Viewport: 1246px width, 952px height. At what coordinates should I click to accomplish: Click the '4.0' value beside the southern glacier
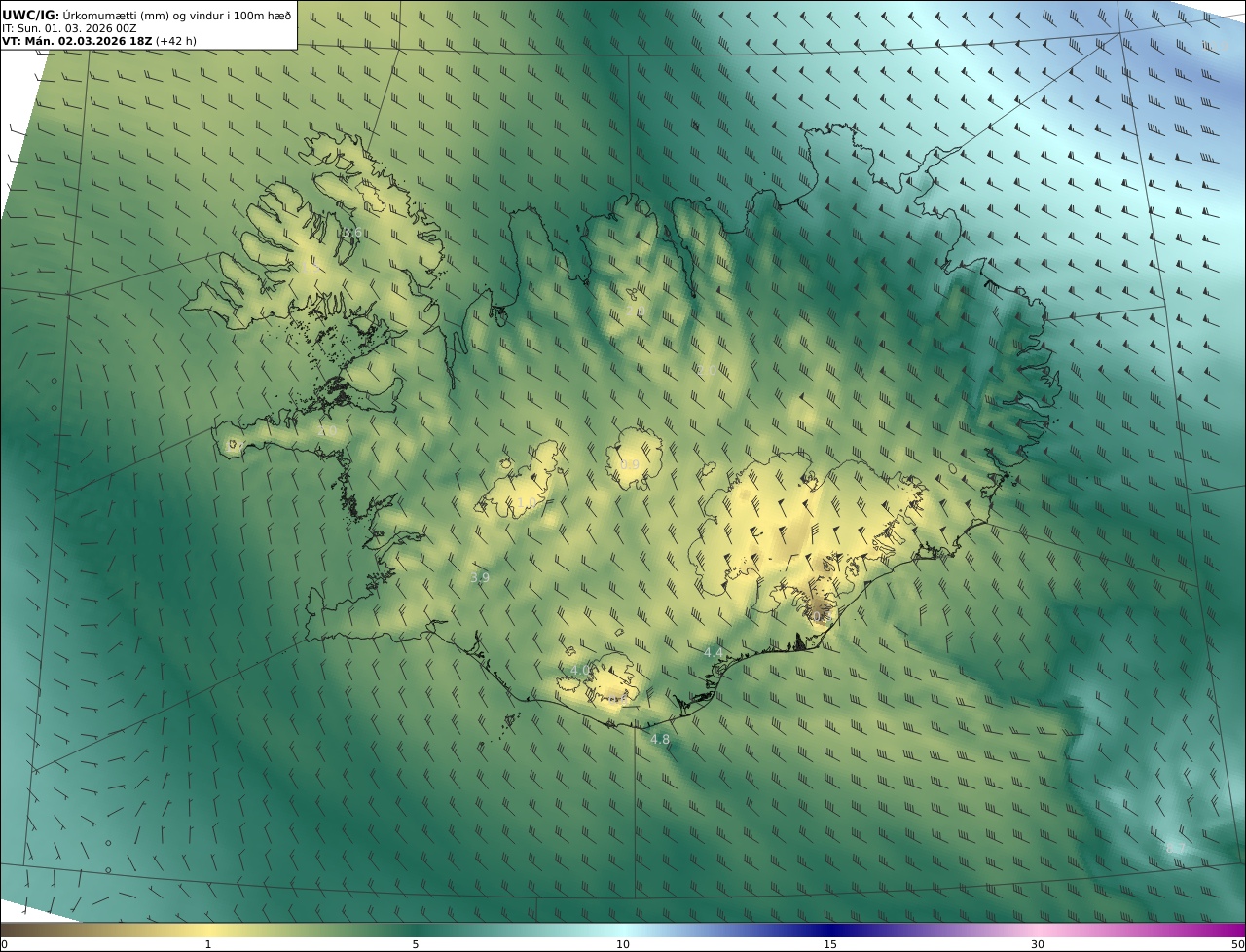pyautogui.click(x=580, y=671)
